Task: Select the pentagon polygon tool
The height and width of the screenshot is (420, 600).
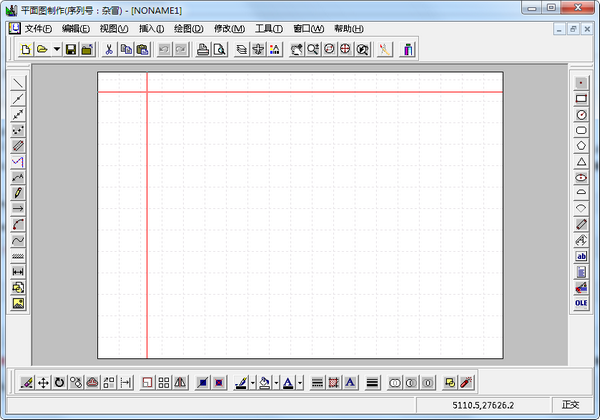Action: [581, 145]
